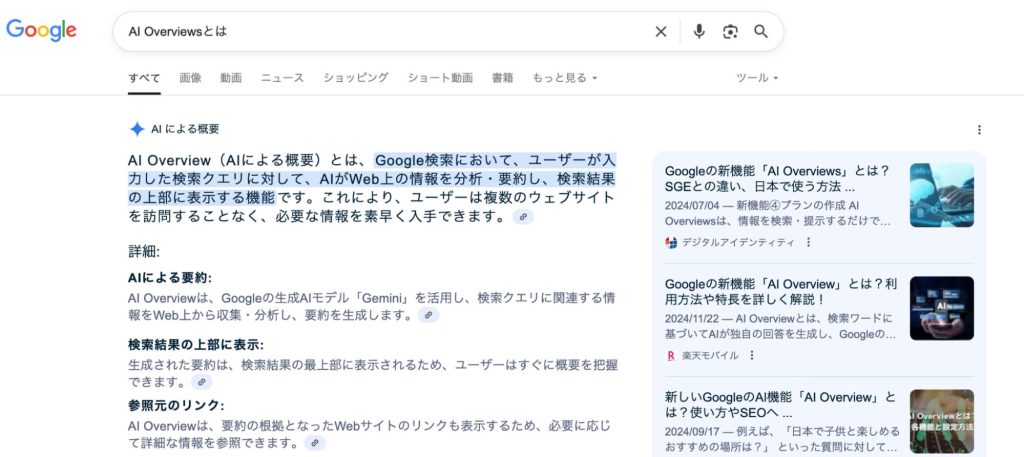This screenshot has height=457, width=1024.
Task: Click the AI sparkle icon beside AI による概要
Action: coord(136,129)
